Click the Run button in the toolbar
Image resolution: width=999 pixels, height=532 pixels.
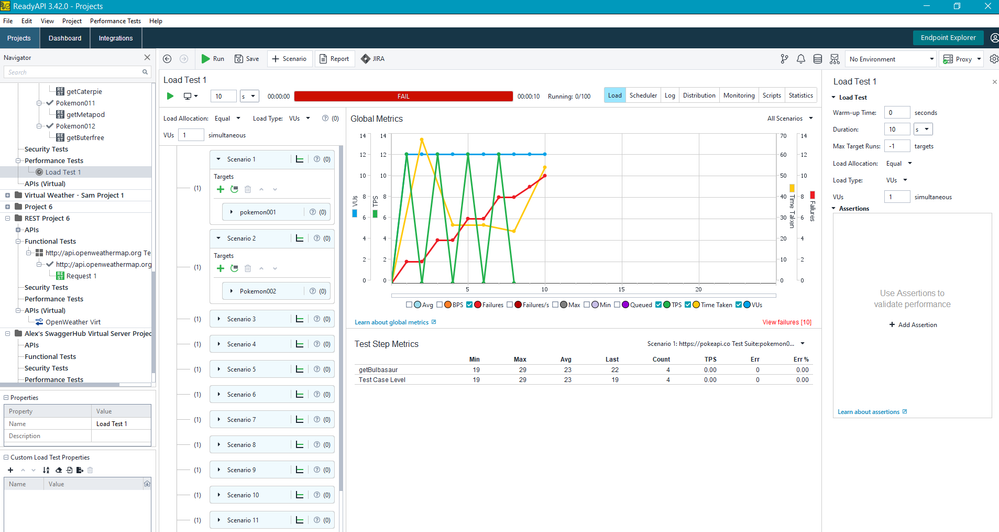[x=212, y=59]
